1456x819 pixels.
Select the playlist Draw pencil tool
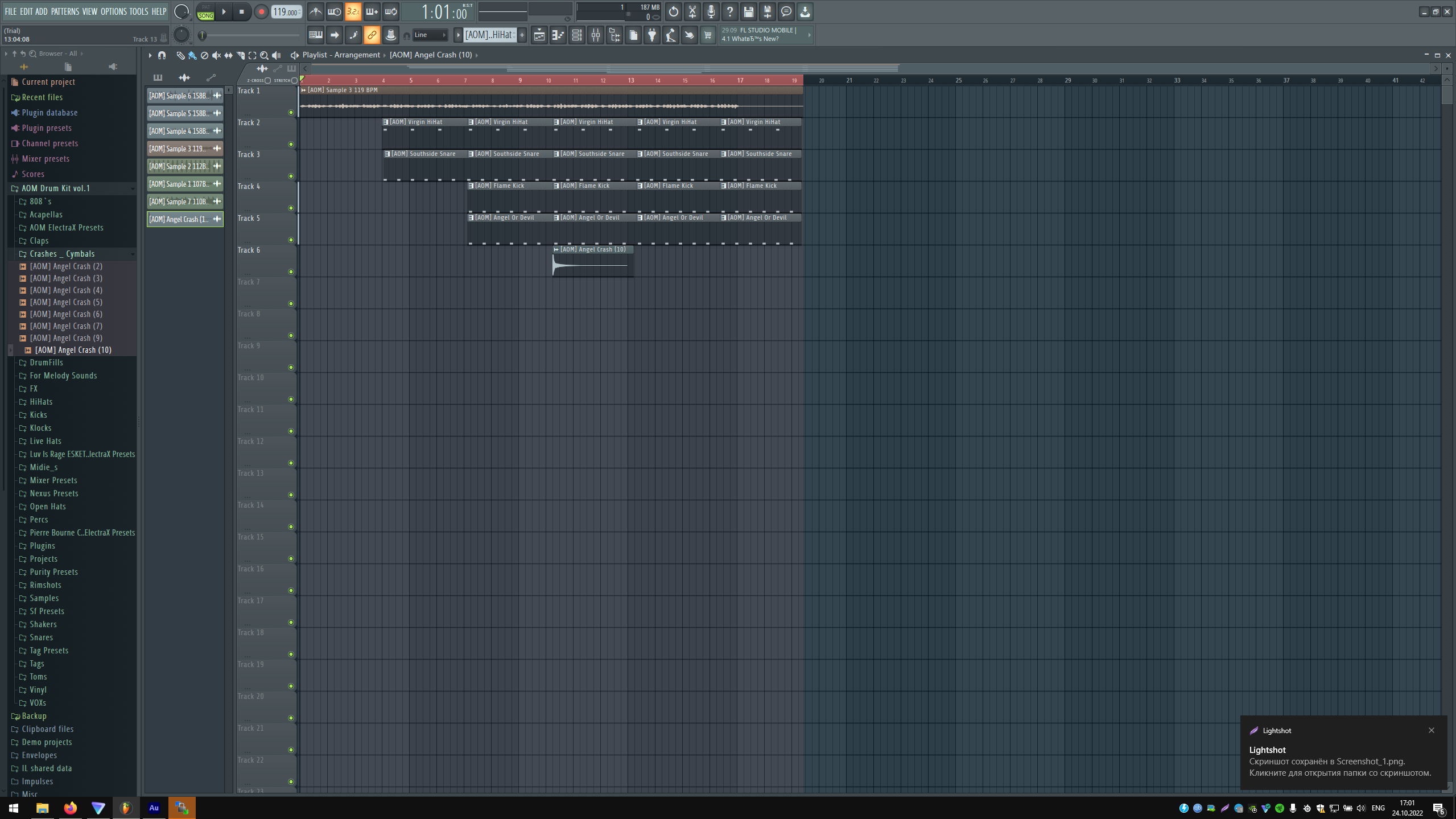[180, 55]
